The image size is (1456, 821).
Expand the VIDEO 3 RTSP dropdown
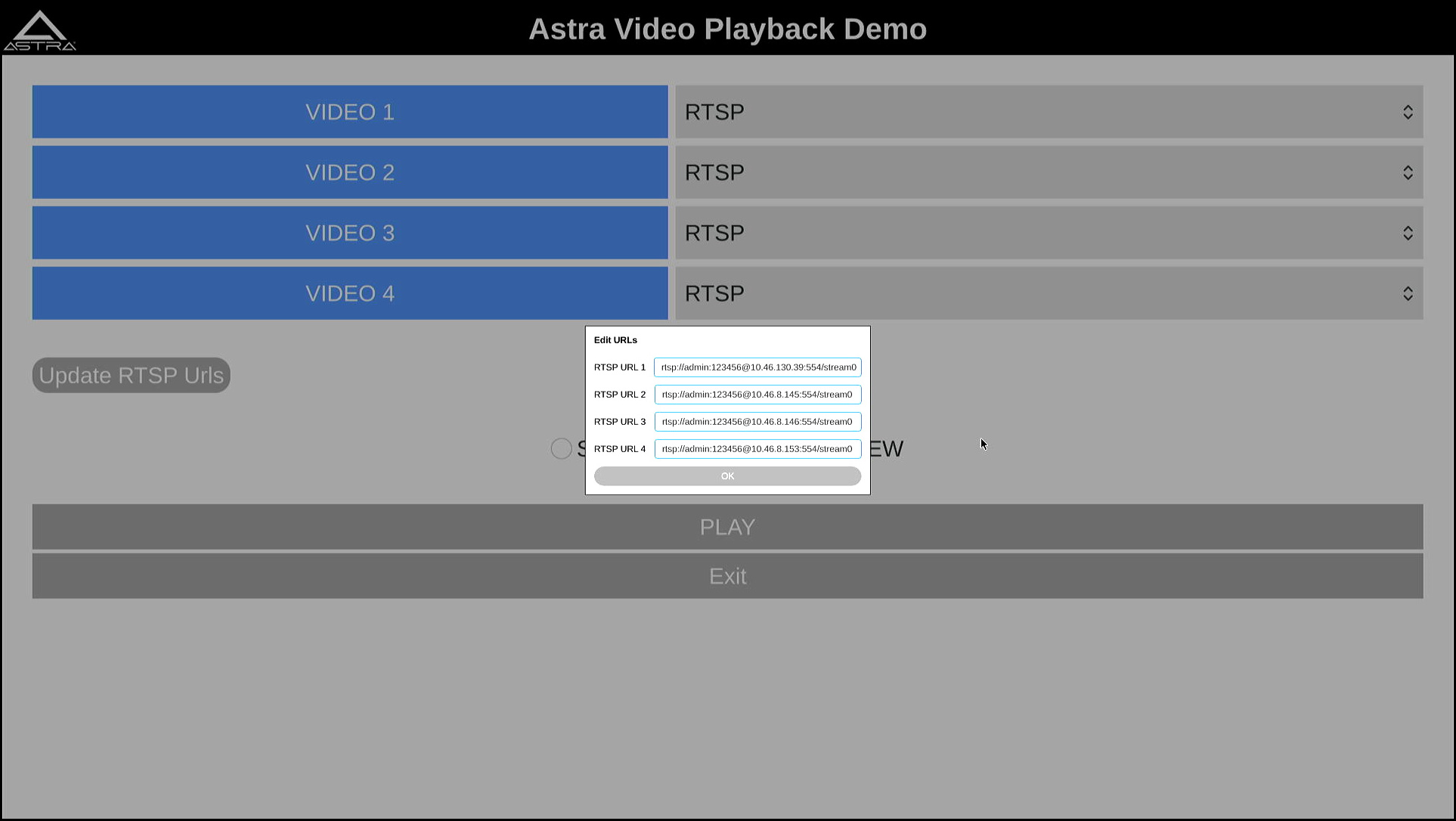(1407, 232)
